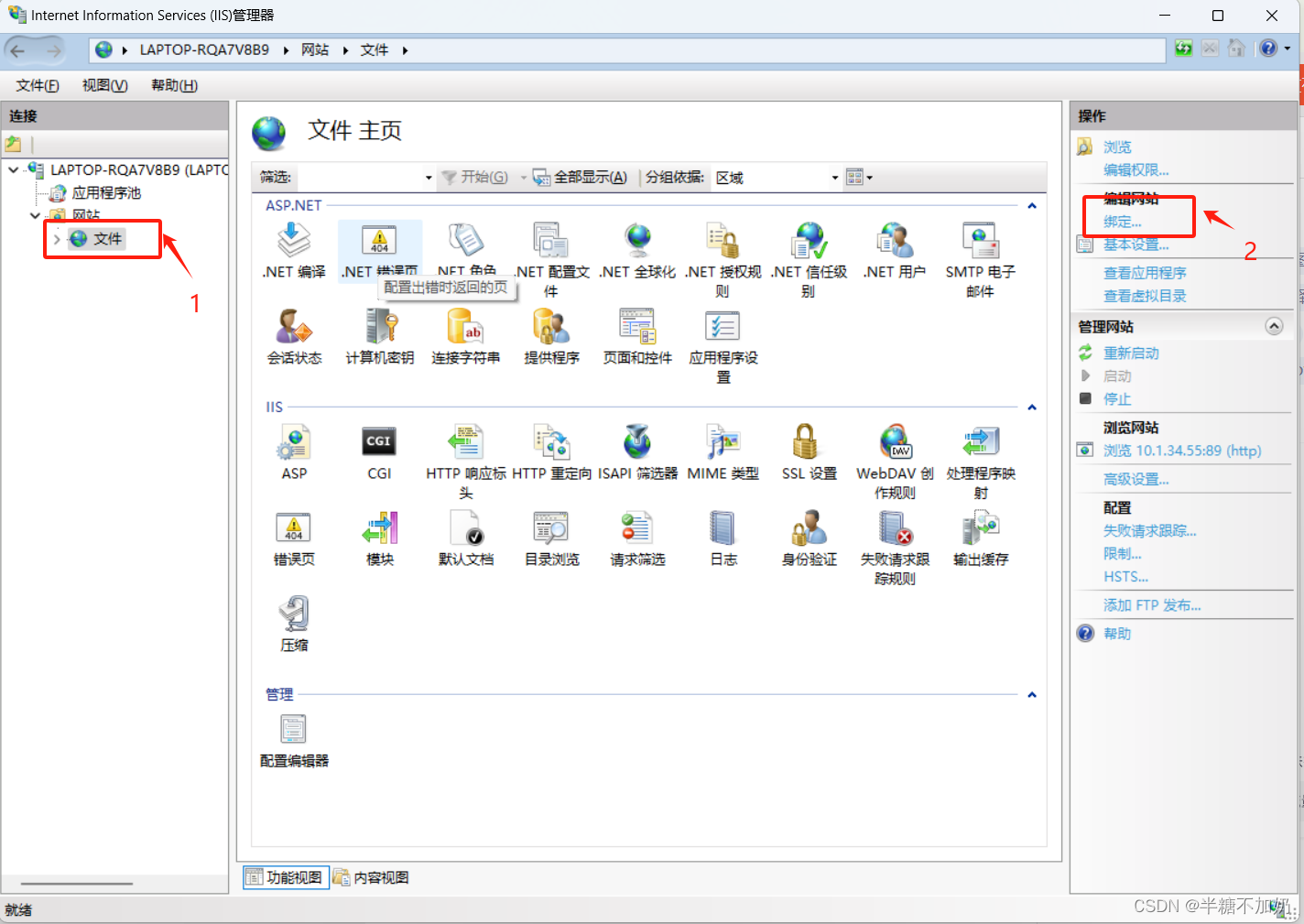
Task: Select 应用程序池 in connections tree
Action: tap(106, 192)
